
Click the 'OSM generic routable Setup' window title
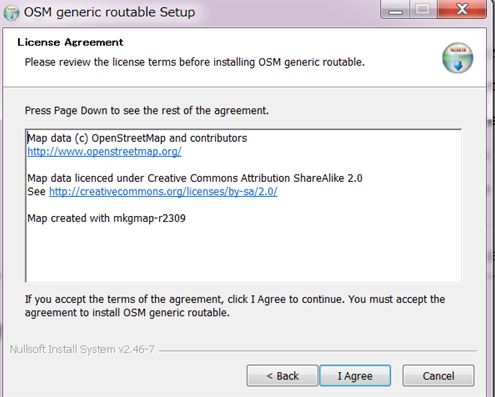coord(109,12)
